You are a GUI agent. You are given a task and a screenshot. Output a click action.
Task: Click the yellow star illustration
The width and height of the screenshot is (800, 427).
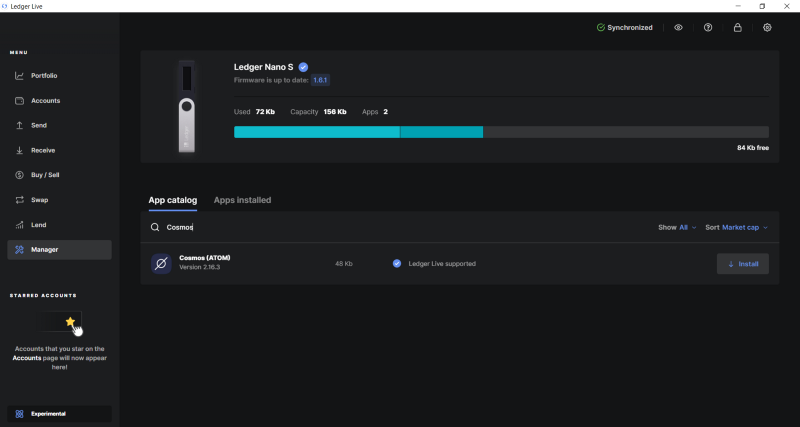(x=70, y=321)
